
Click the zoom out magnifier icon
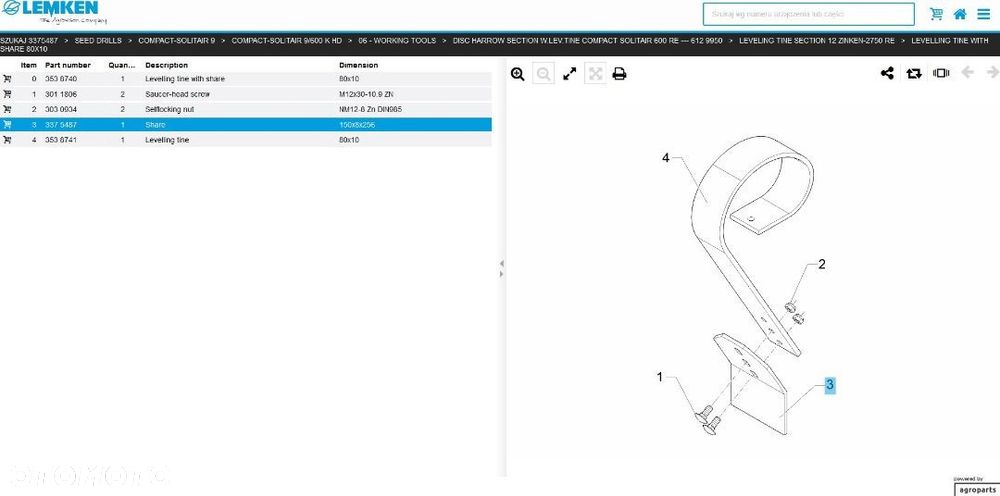click(543, 74)
